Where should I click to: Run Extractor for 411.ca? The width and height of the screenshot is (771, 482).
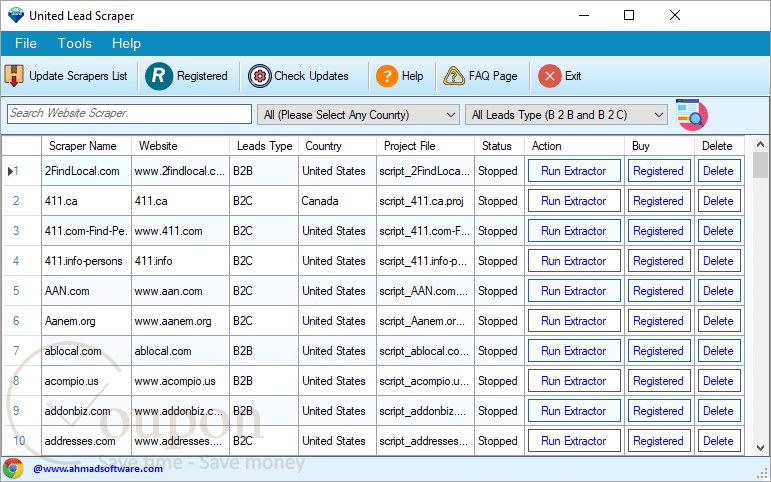574,201
